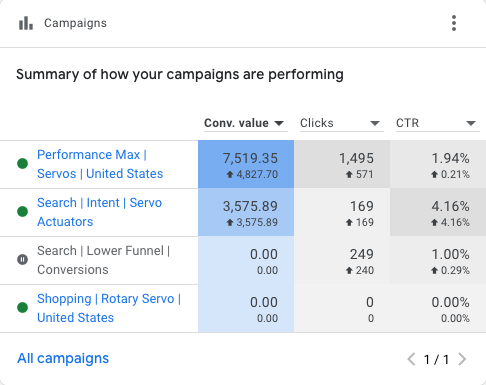Click green status dot for Shopping Rotary Servo
486x385 pixels.
click(x=23, y=307)
